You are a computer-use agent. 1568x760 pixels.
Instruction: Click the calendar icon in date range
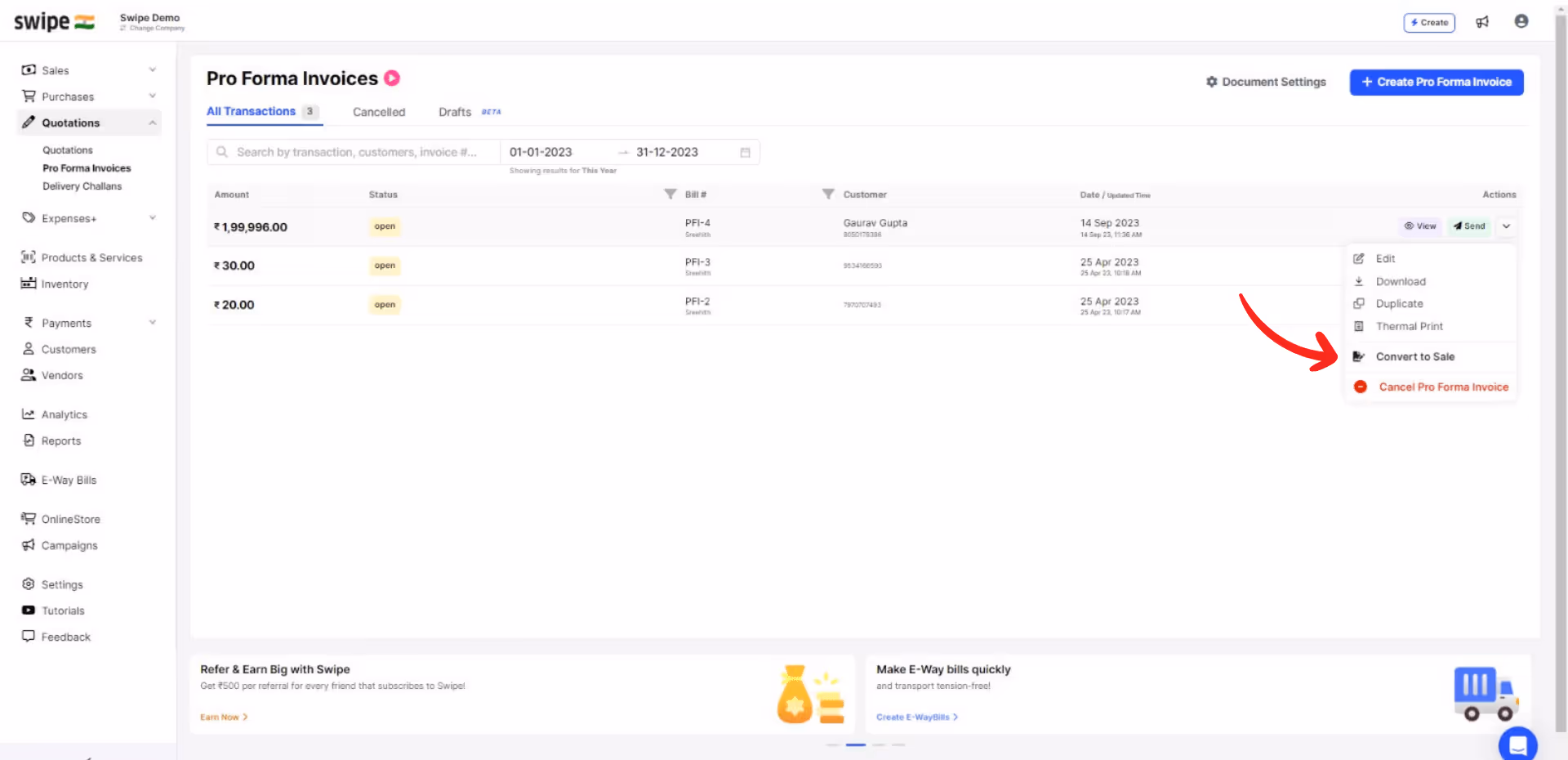tap(745, 153)
